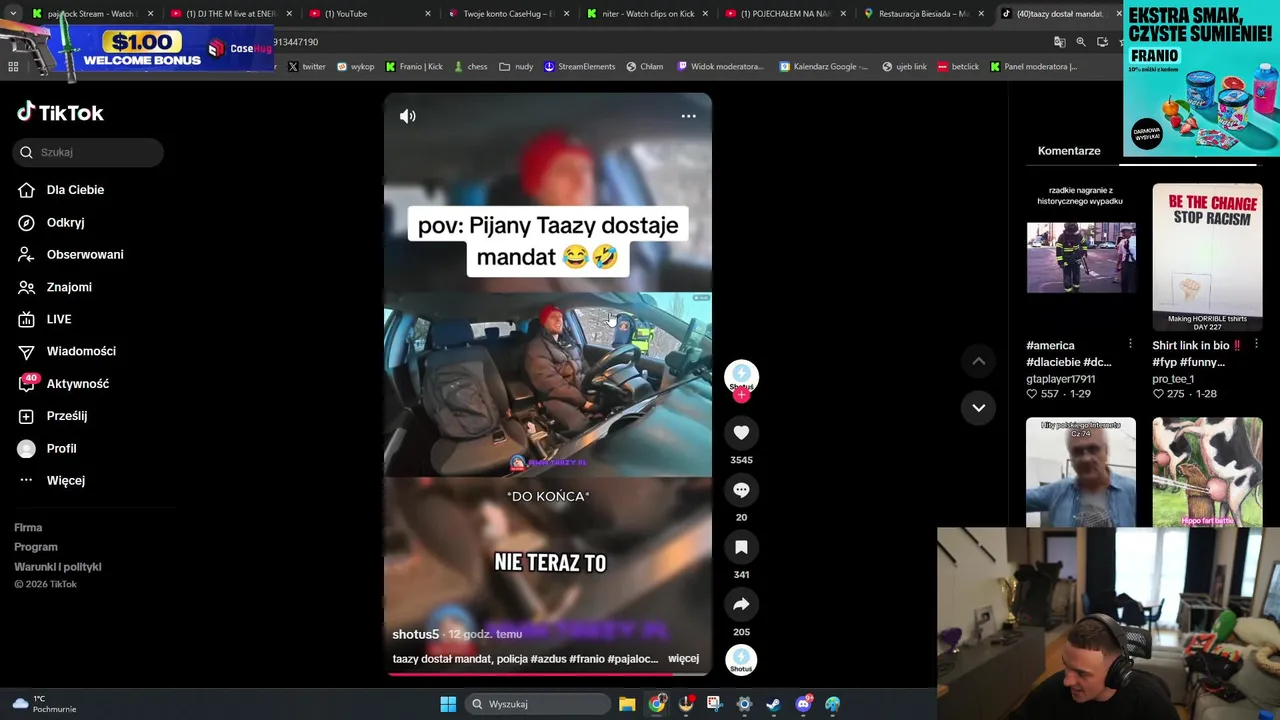The height and width of the screenshot is (720, 1280).
Task: Open Discord from the taskbar
Action: click(x=803, y=704)
